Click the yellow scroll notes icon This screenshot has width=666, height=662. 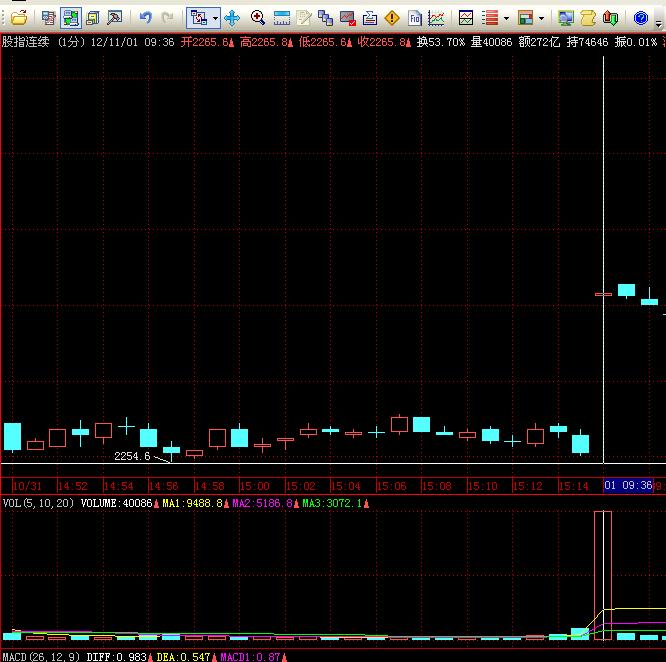(588, 18)
